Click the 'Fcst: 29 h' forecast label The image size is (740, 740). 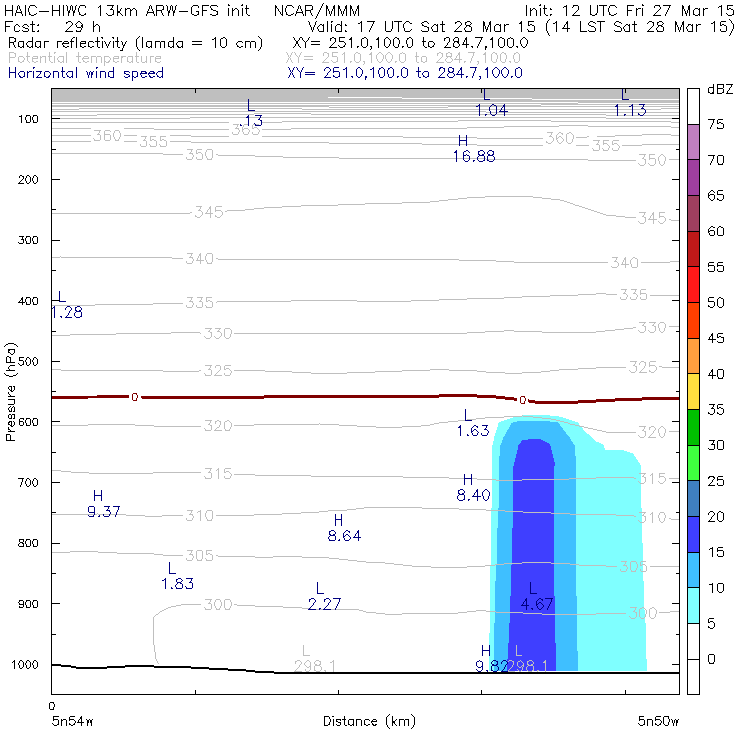pos(52,27)
